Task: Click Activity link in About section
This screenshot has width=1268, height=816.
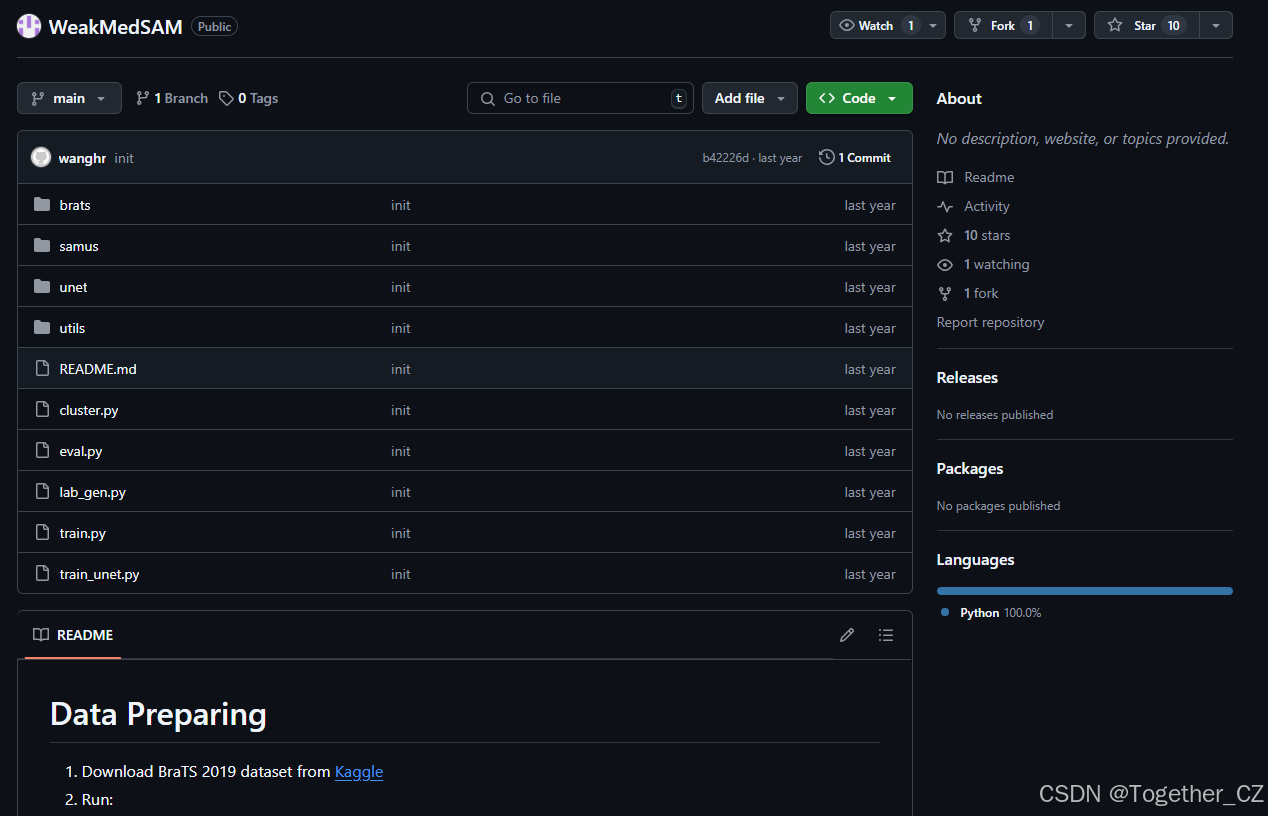Action: [x=987, y=206]
